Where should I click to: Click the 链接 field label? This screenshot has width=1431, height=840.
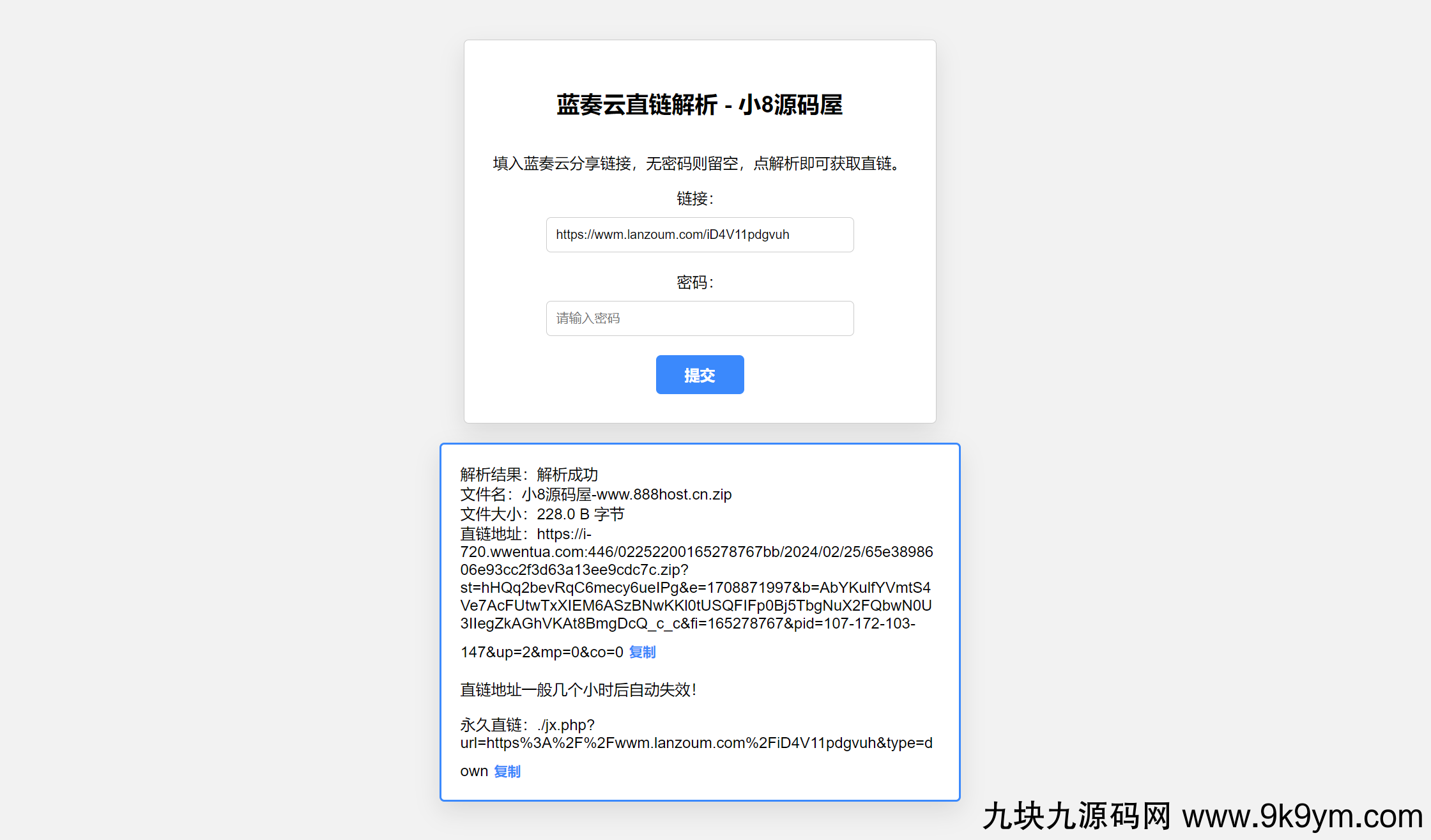point(695,199)
